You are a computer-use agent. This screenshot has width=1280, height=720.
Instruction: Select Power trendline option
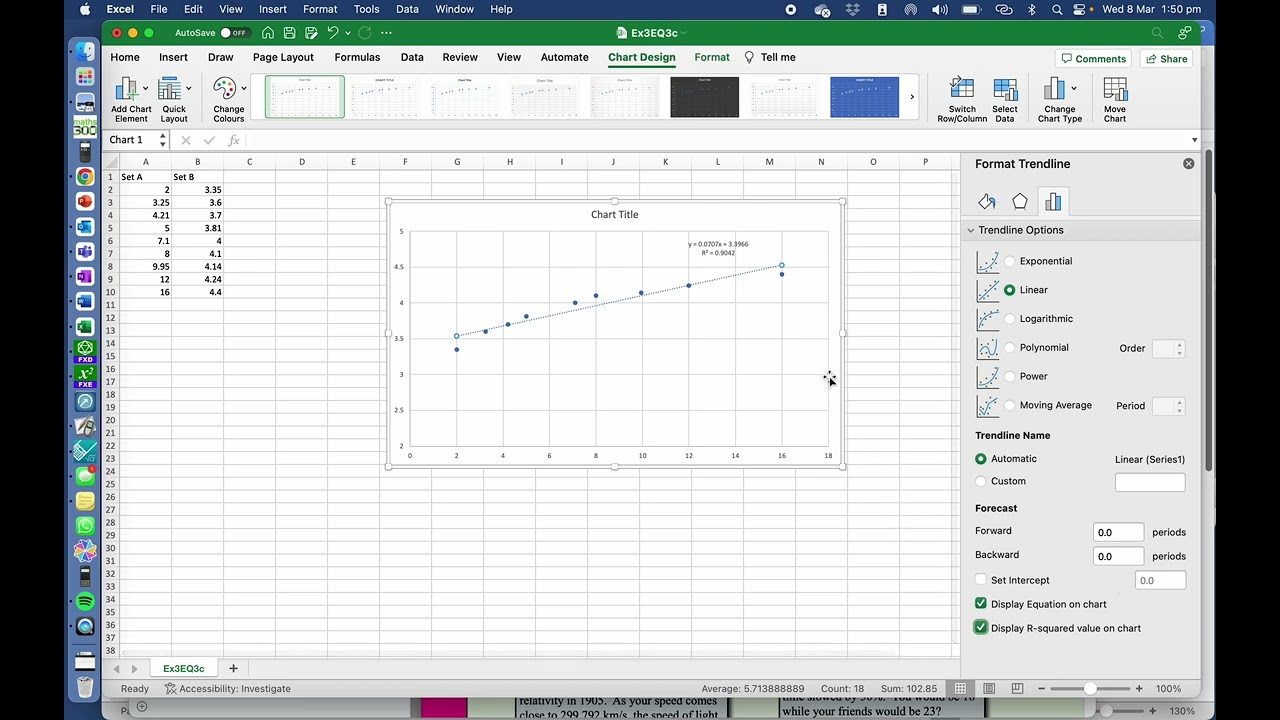1009,377
